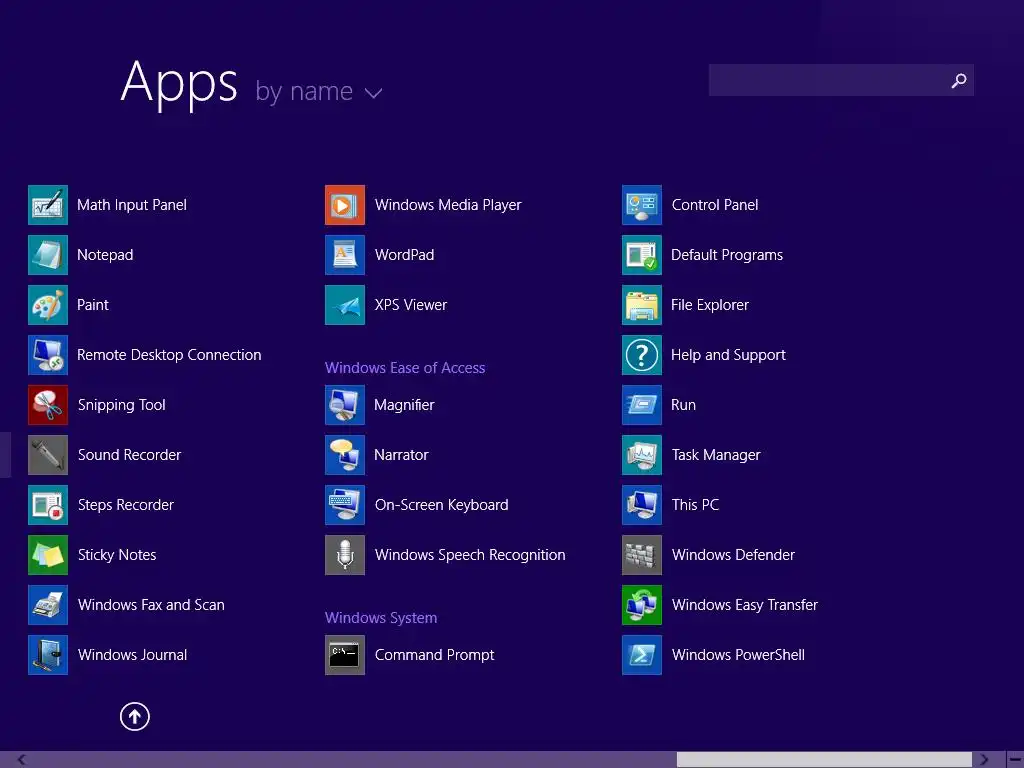Screen dimensions: 1024x768
Task: Click the Windows System group heading
Action: tap(381, 618)
